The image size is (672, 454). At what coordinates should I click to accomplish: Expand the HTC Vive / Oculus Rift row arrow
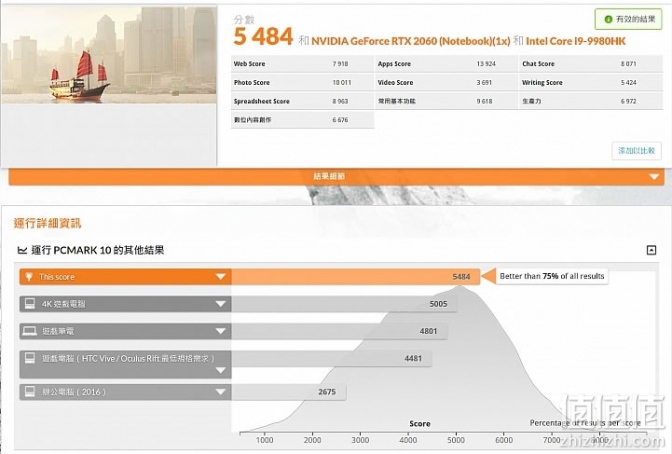(x=221, y=370)
